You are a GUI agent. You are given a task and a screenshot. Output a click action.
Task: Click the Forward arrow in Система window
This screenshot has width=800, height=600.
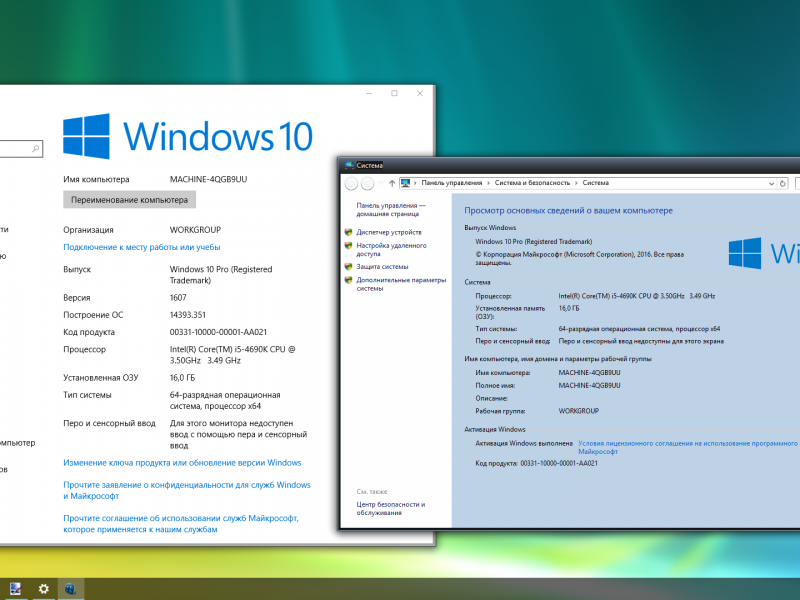pos(367,183)
